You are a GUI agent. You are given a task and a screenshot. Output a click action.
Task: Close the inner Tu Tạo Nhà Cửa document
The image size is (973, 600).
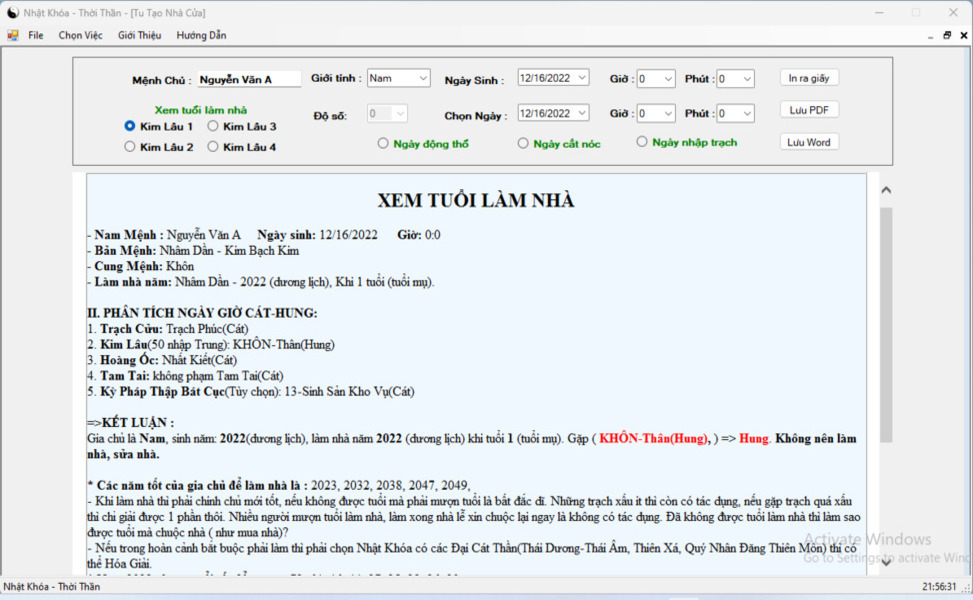tap(964, 35)
